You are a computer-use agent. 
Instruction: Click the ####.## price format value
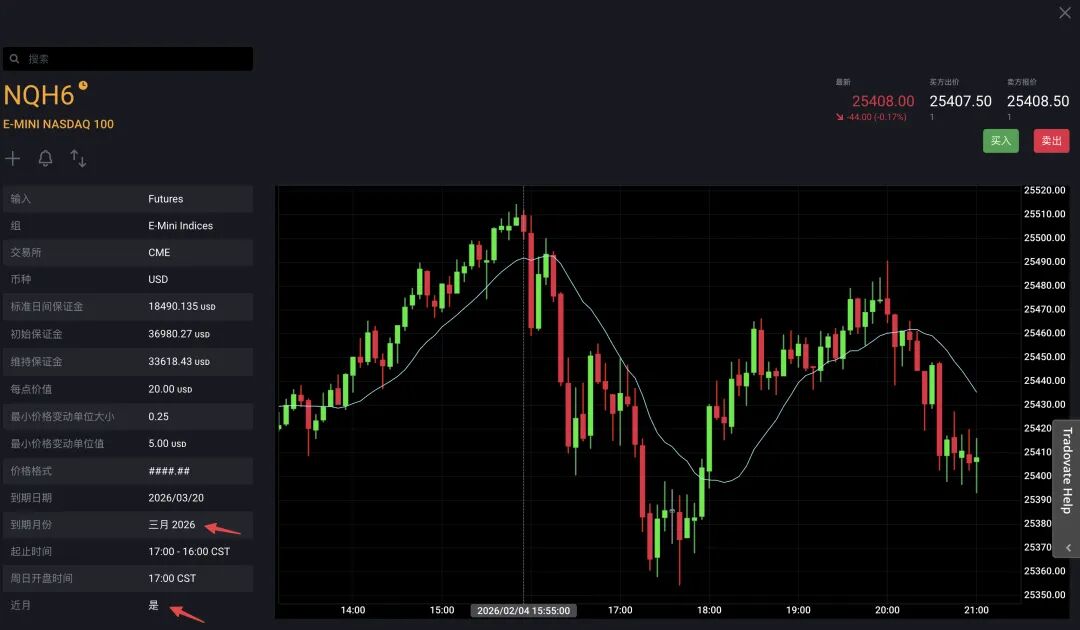(169, 471)
